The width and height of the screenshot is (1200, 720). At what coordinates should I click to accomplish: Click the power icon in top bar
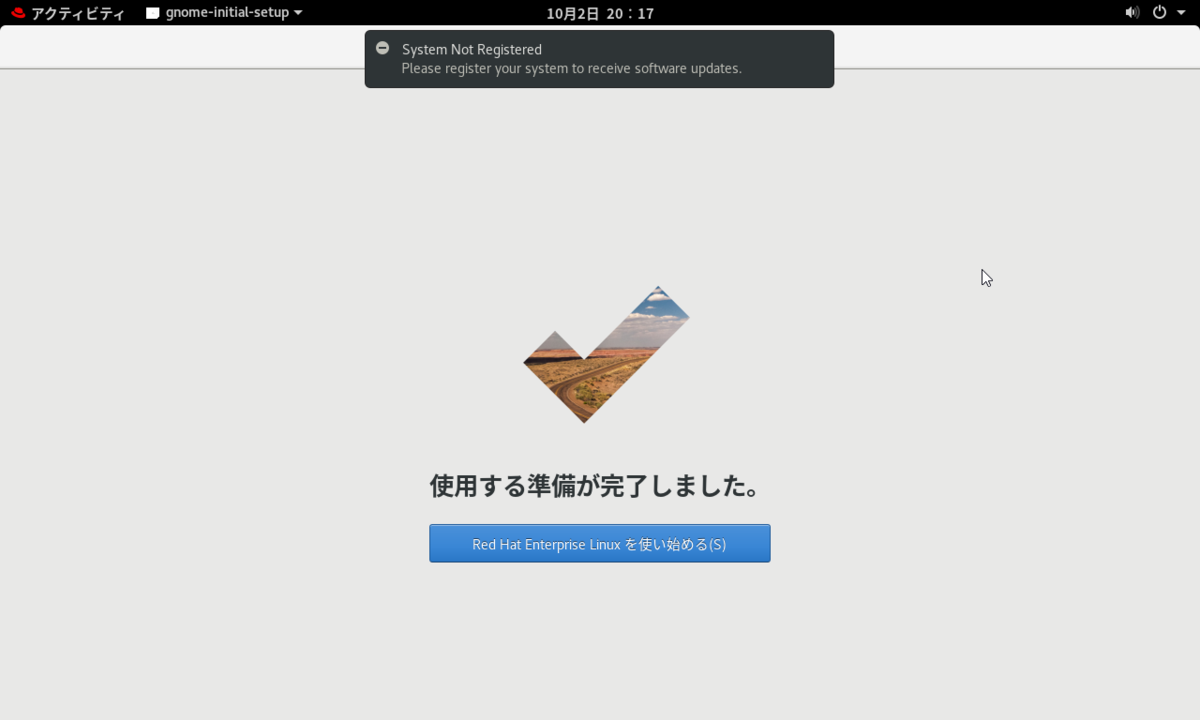[1160, 13]
